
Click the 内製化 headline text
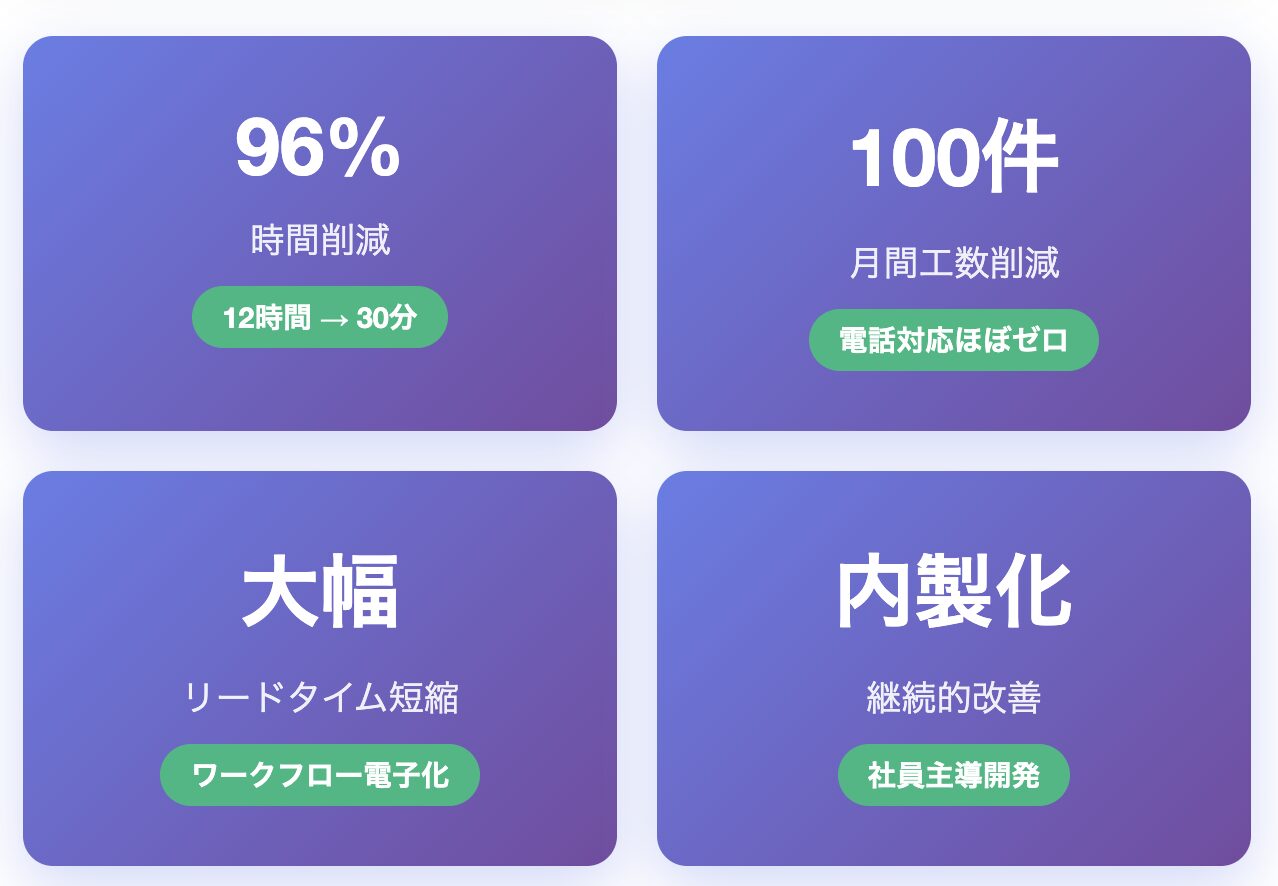click(954, 592)
